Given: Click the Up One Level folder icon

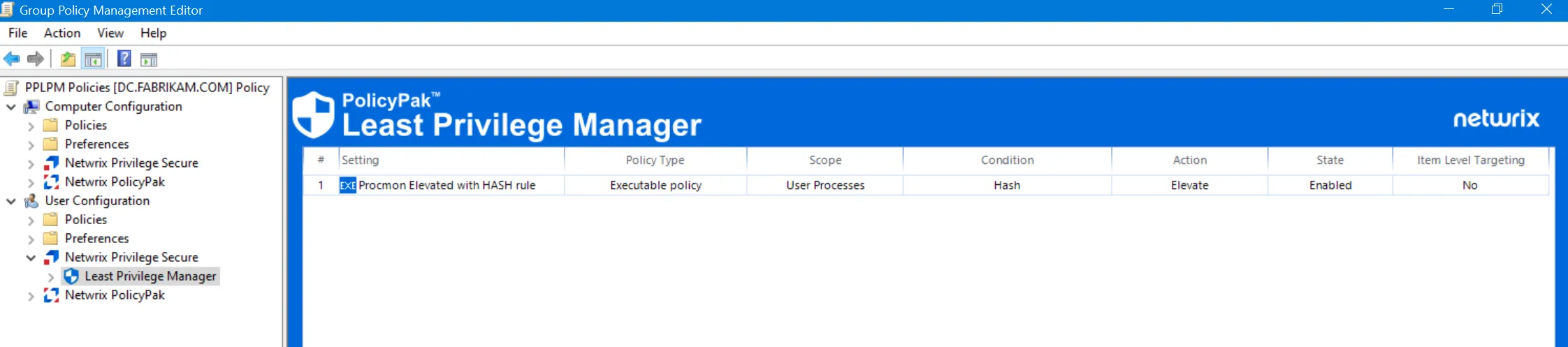Looking at the screenshot, I should click(68, 59).
